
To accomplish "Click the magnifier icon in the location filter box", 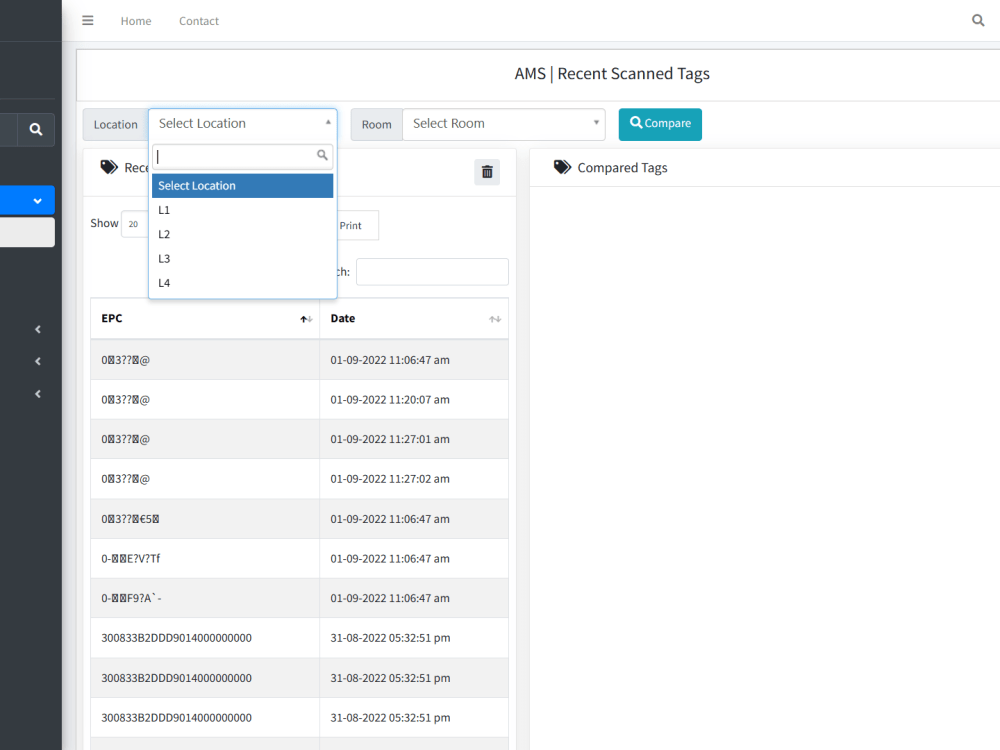I will (322, 155).
